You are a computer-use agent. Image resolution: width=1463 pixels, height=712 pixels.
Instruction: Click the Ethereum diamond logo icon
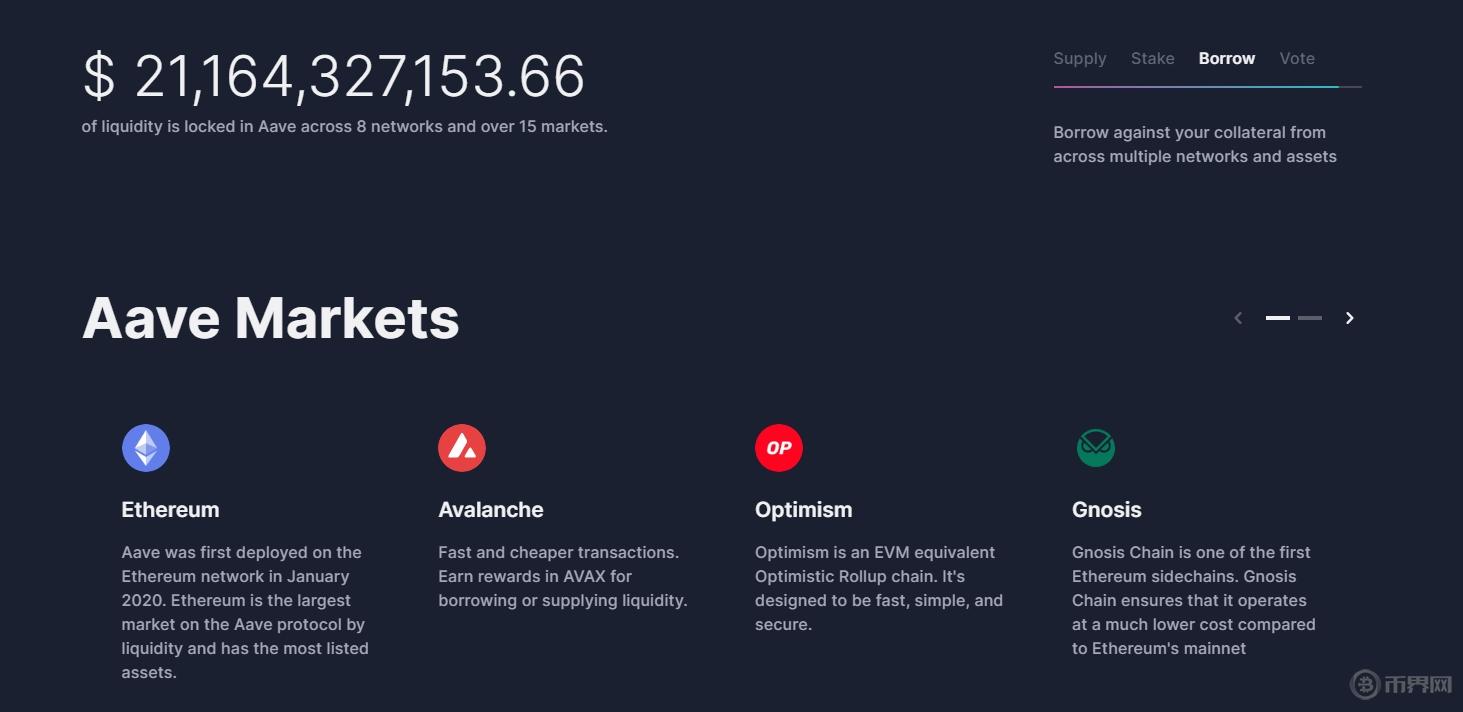pos(146,448)
